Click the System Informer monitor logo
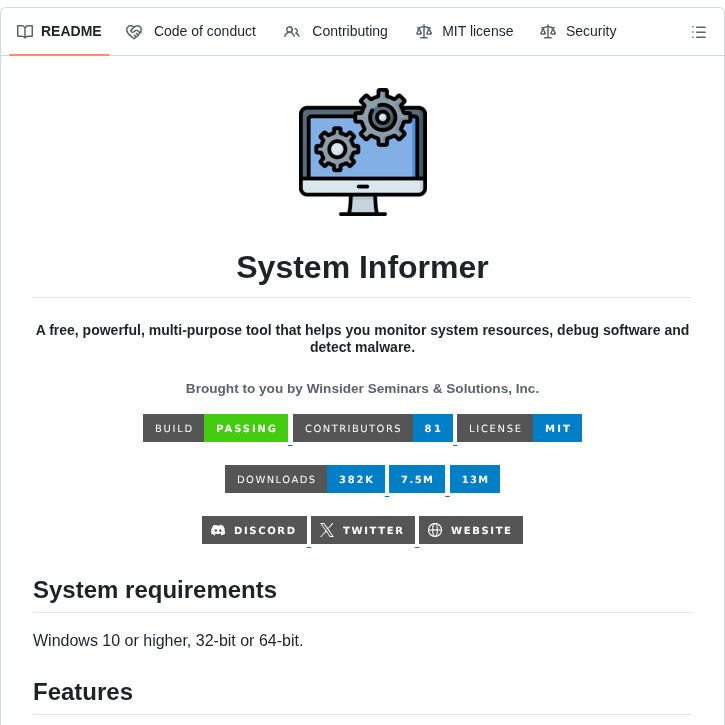Screen dimensions: 725x725 coord(362,152)
